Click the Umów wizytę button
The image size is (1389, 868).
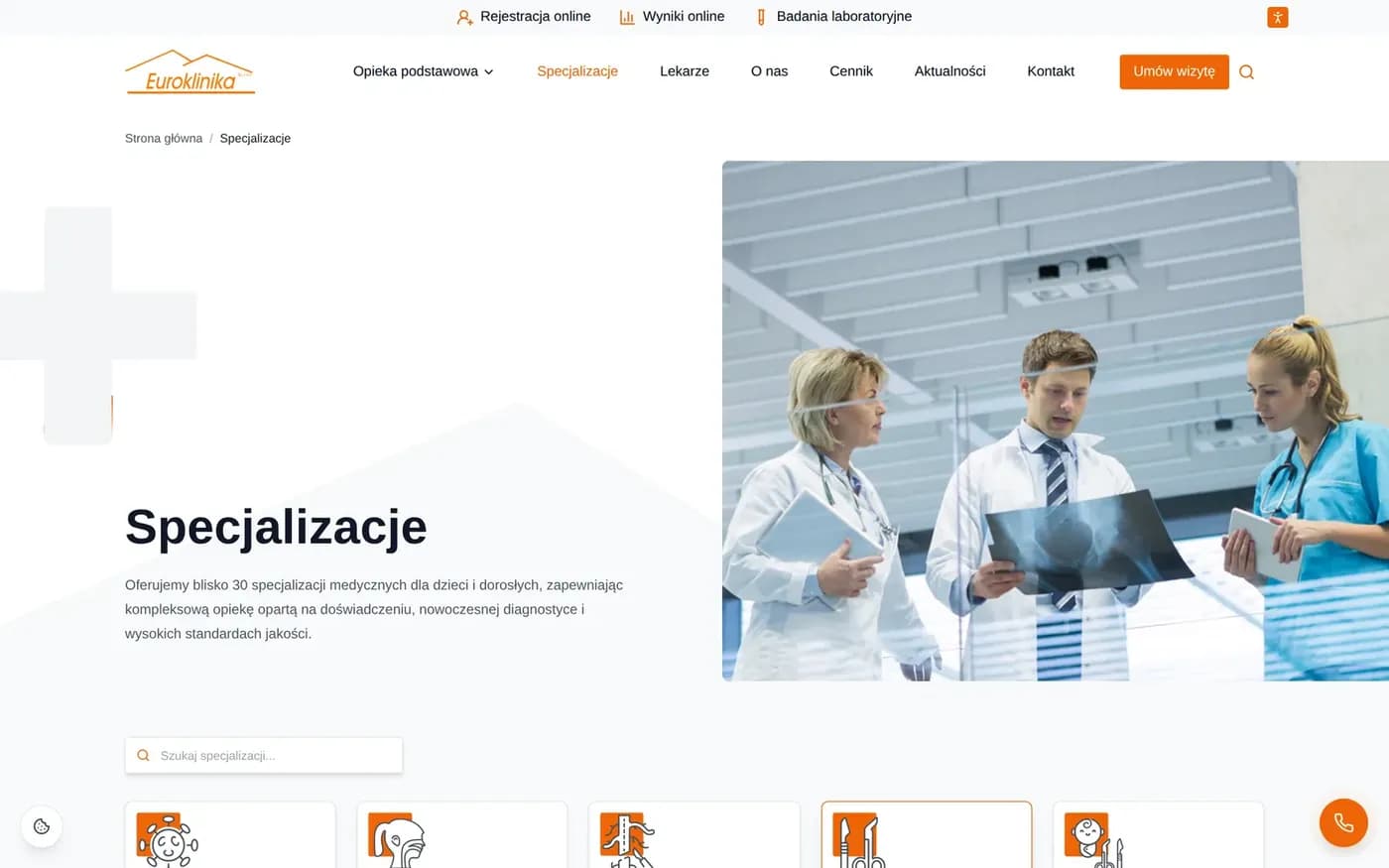(1175, 71)
